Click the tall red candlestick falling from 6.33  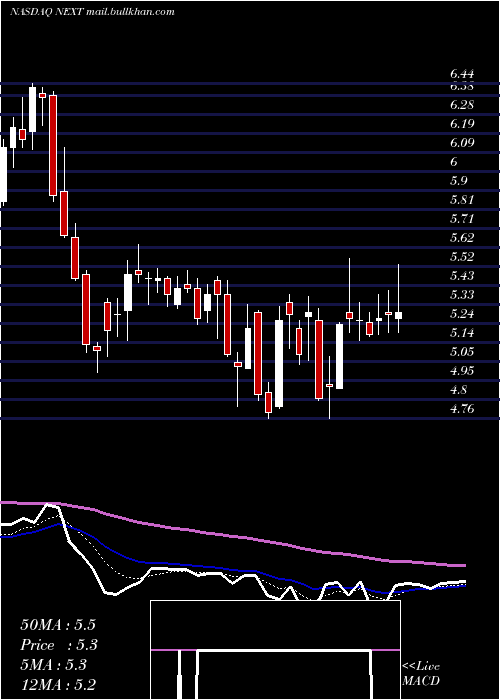(53, 146)
